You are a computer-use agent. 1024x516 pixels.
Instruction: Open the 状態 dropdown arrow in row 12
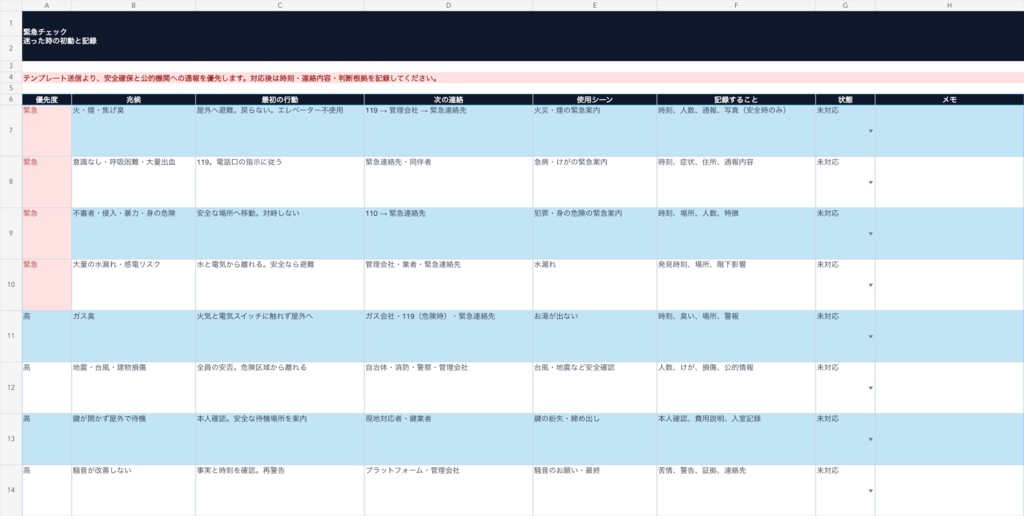click(870, 388)
